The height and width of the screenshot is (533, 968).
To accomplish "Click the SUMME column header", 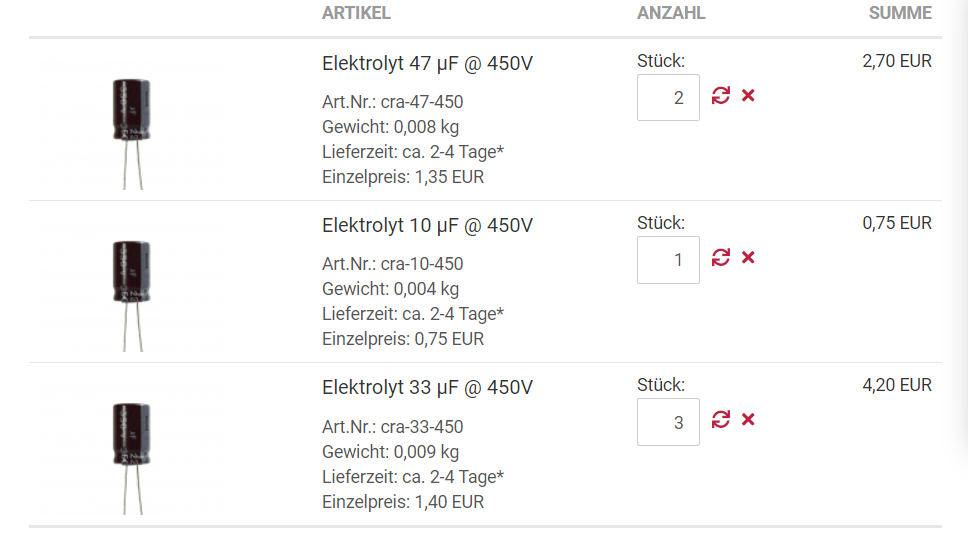I will click(900, 13).
